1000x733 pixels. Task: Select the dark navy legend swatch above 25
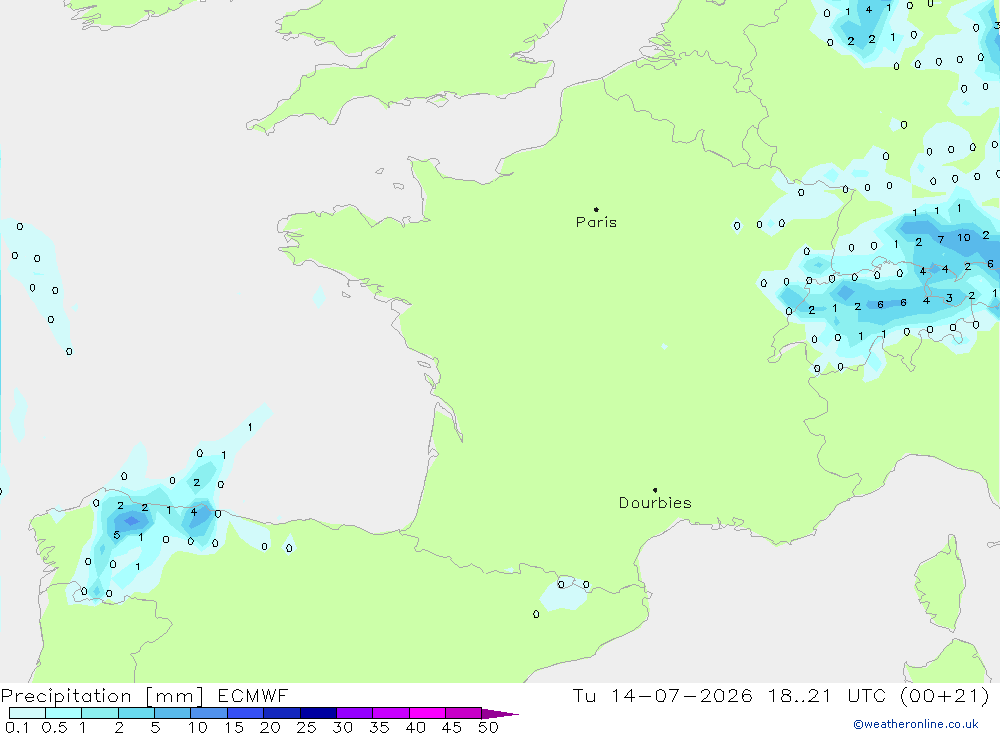click(318, 713)
